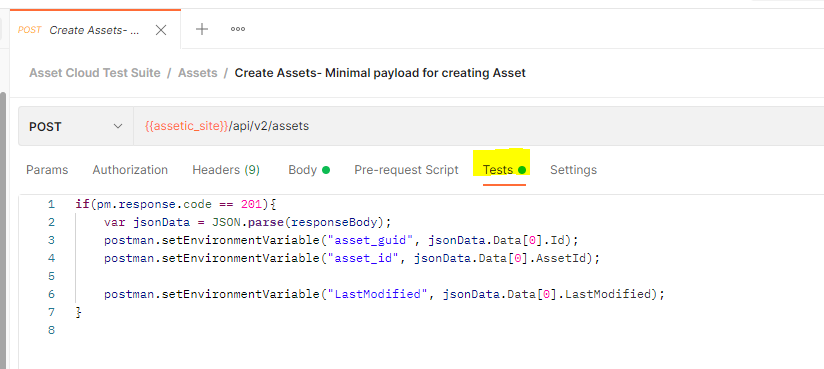
Task: Place cursor on line 1 of script
Action: [x=176, y=204]
